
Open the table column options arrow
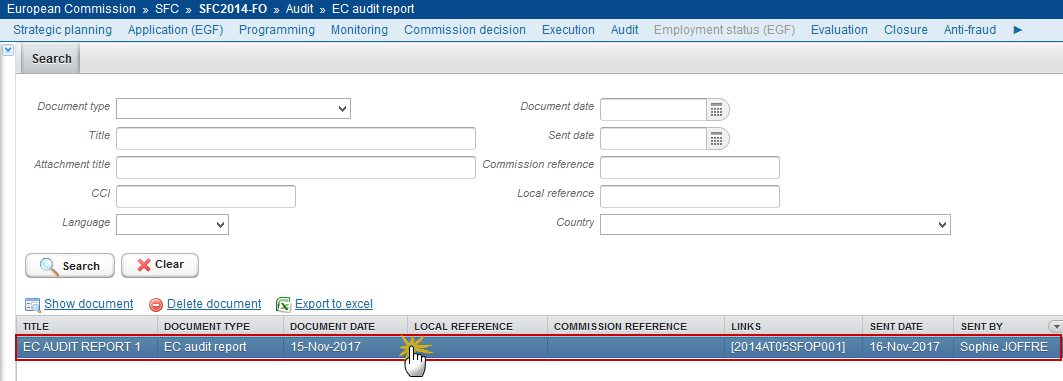click(1055, 326)
